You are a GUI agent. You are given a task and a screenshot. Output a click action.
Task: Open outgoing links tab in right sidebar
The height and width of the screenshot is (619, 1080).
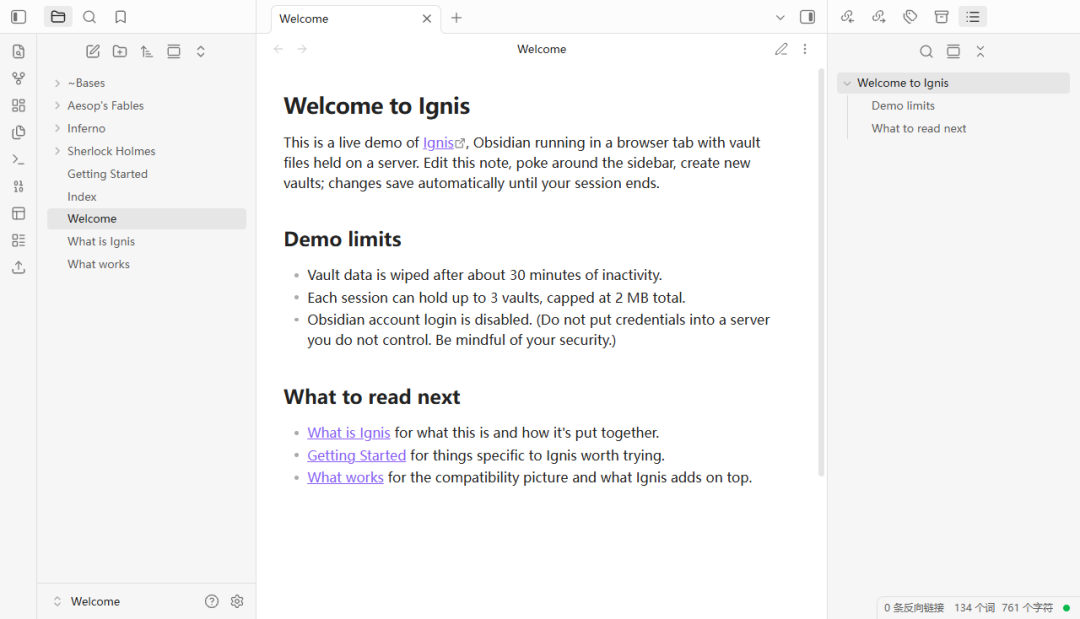click(x=879, y=17)
